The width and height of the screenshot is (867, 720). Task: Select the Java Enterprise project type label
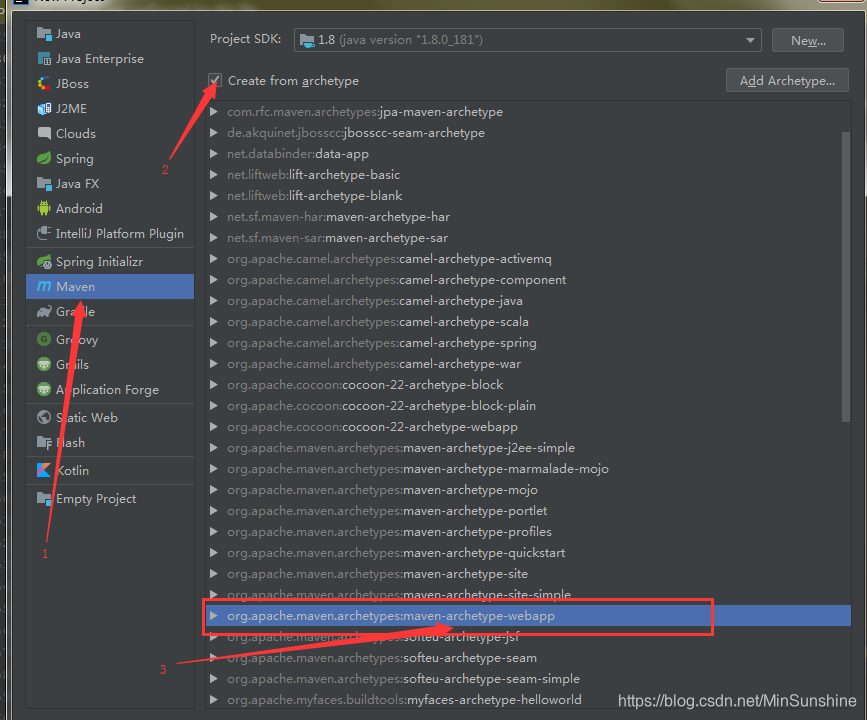pos(100,59)
